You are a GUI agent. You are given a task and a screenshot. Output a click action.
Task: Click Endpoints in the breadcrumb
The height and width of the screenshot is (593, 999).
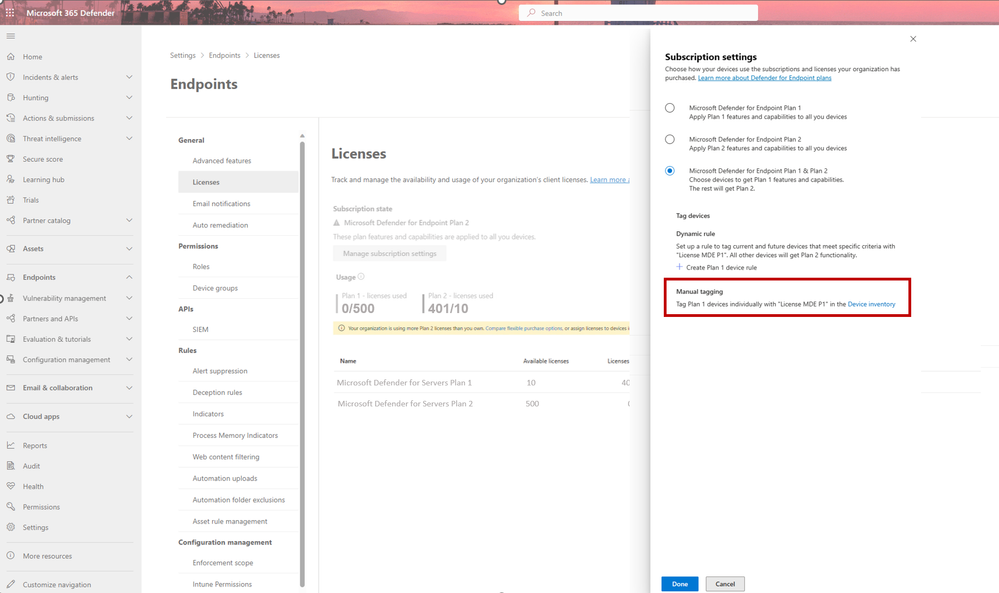pyautogui.click(x=224, y=55)
